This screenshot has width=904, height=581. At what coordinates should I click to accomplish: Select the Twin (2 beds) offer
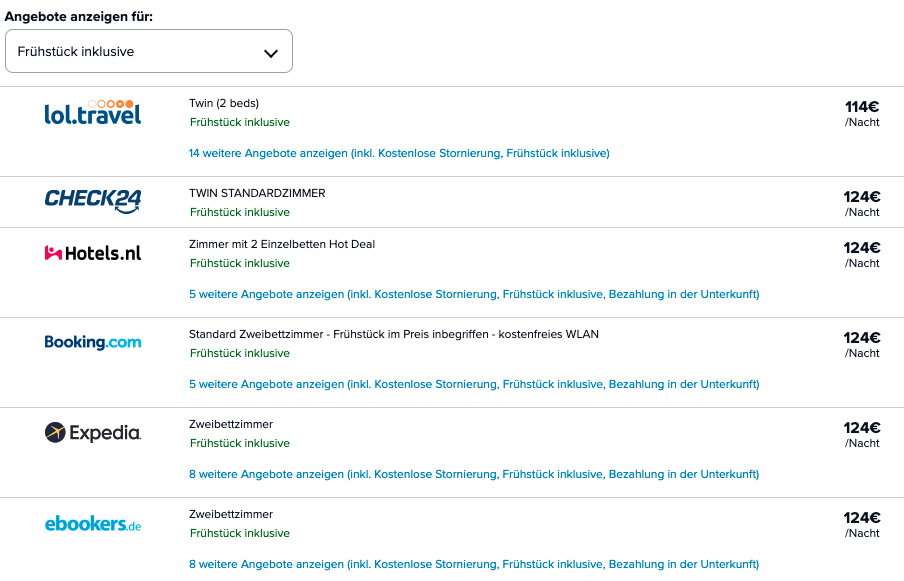click(x=224, y=103)
